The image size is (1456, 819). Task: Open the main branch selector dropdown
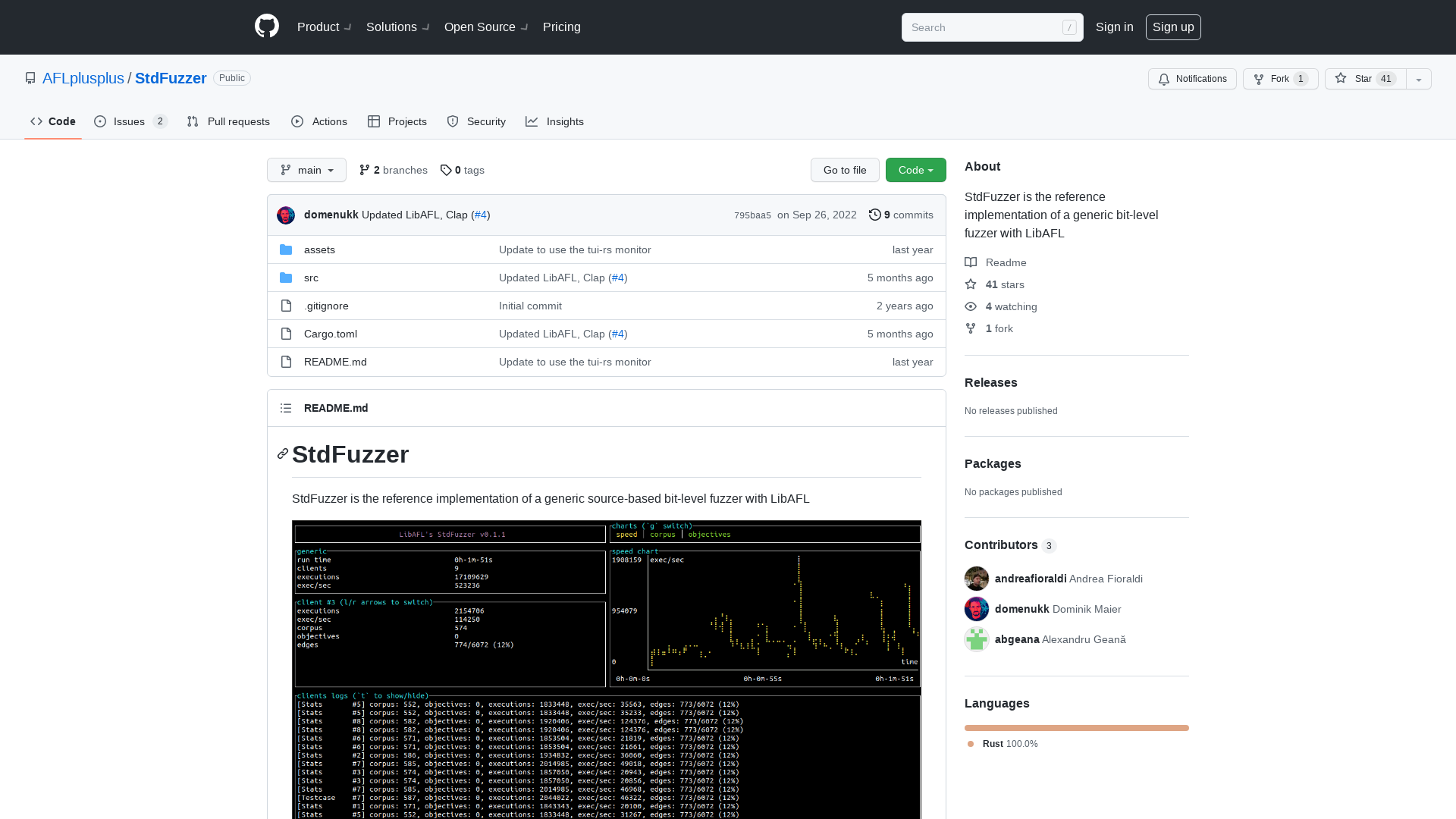point(306,170)
